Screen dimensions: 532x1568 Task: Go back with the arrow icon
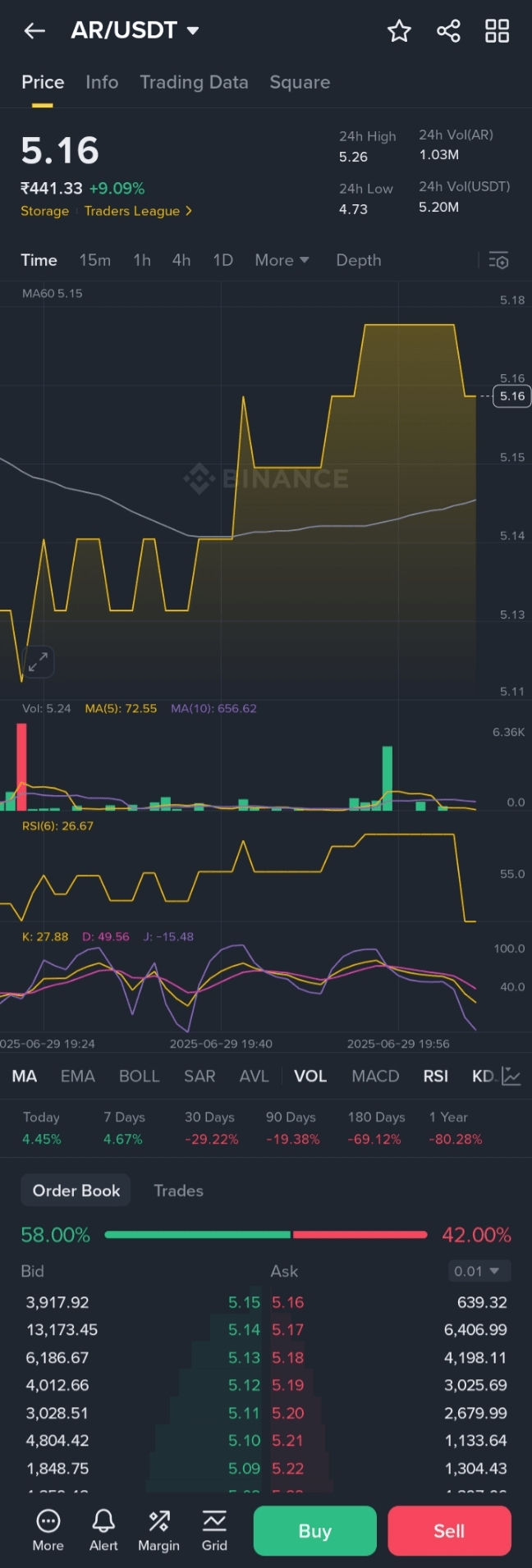click(x=34, y=31)
